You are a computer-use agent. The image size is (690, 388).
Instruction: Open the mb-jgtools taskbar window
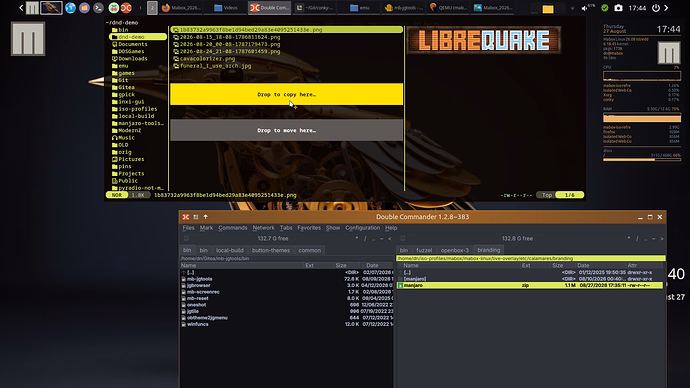[404, 8]
